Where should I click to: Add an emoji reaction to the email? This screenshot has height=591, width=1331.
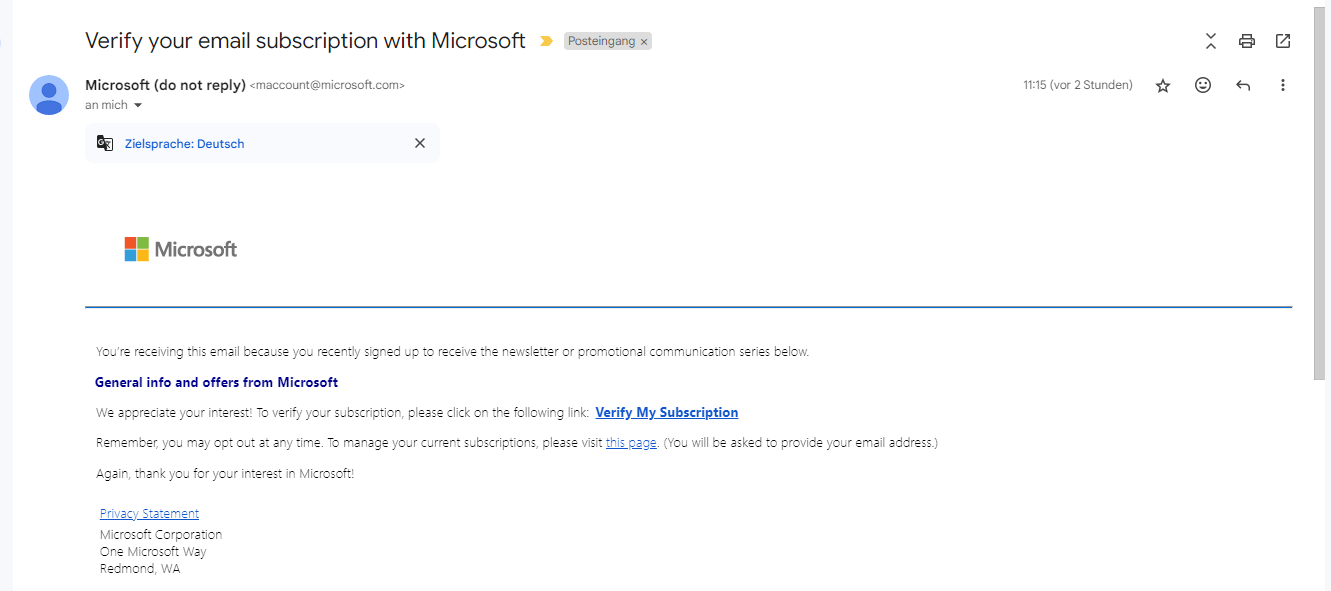pos(1203,86)
